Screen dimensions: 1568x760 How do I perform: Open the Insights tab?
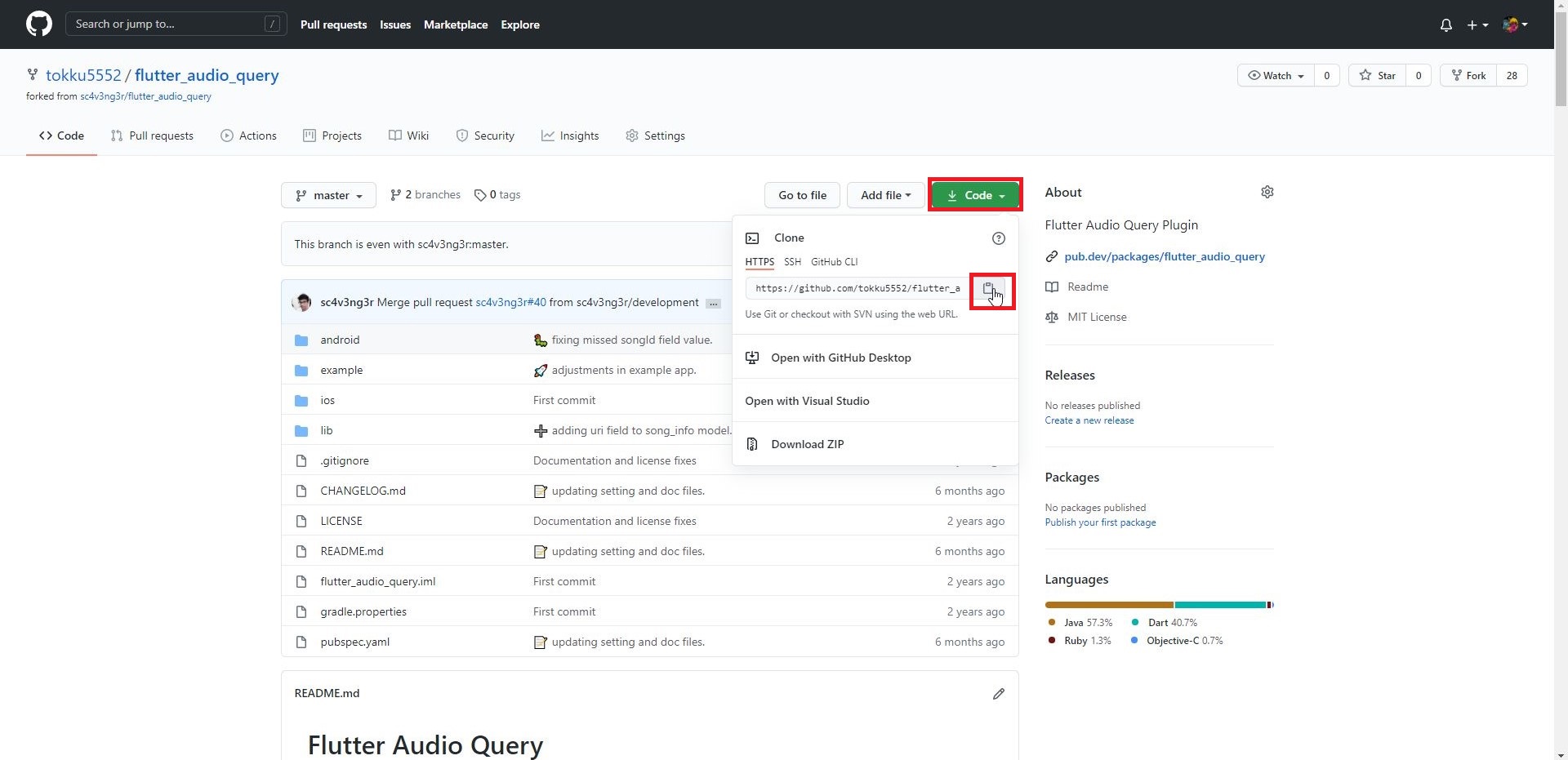[x=570, y=136]
